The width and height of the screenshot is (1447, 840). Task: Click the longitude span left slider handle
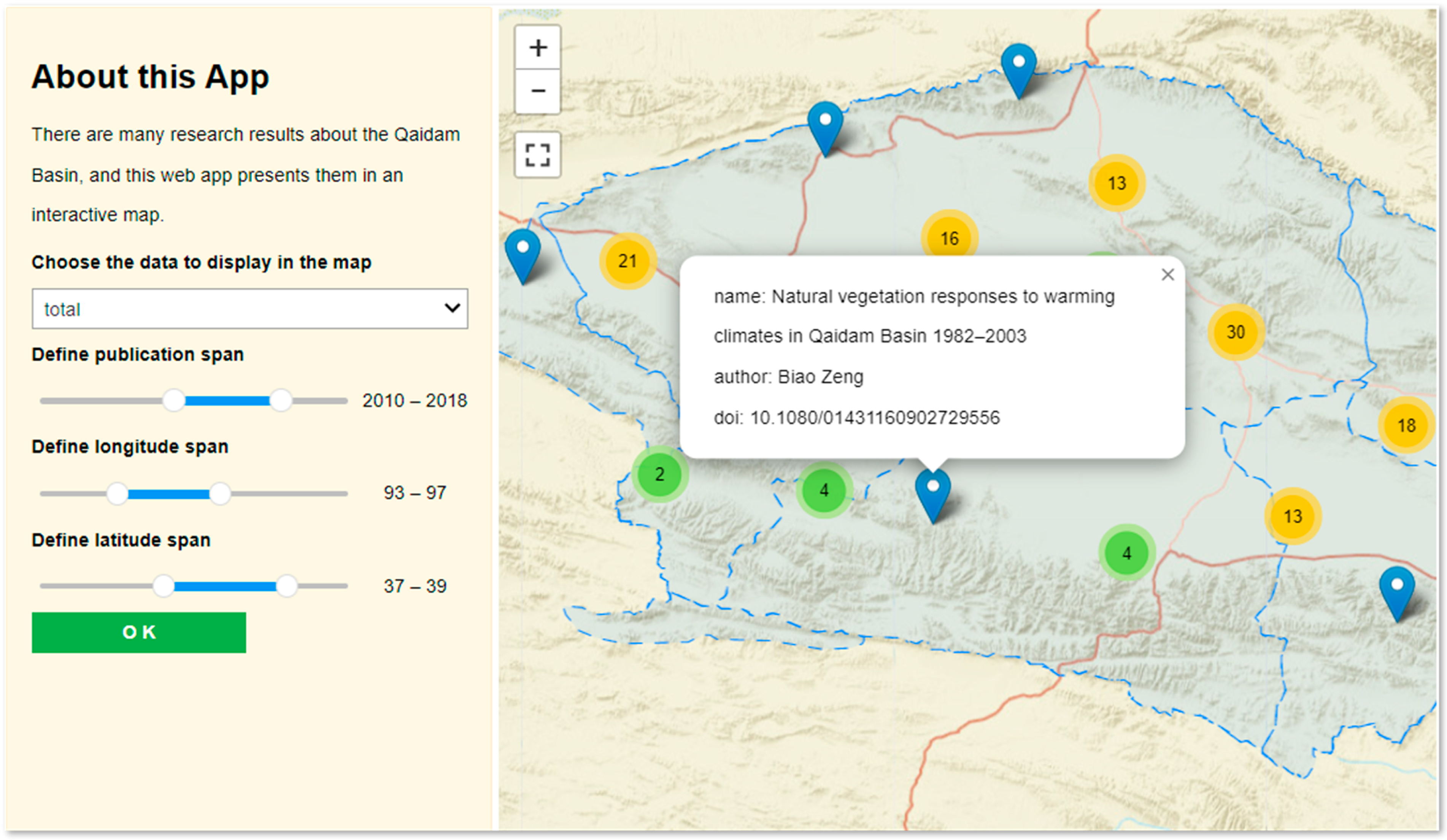[x=118, y=493]
